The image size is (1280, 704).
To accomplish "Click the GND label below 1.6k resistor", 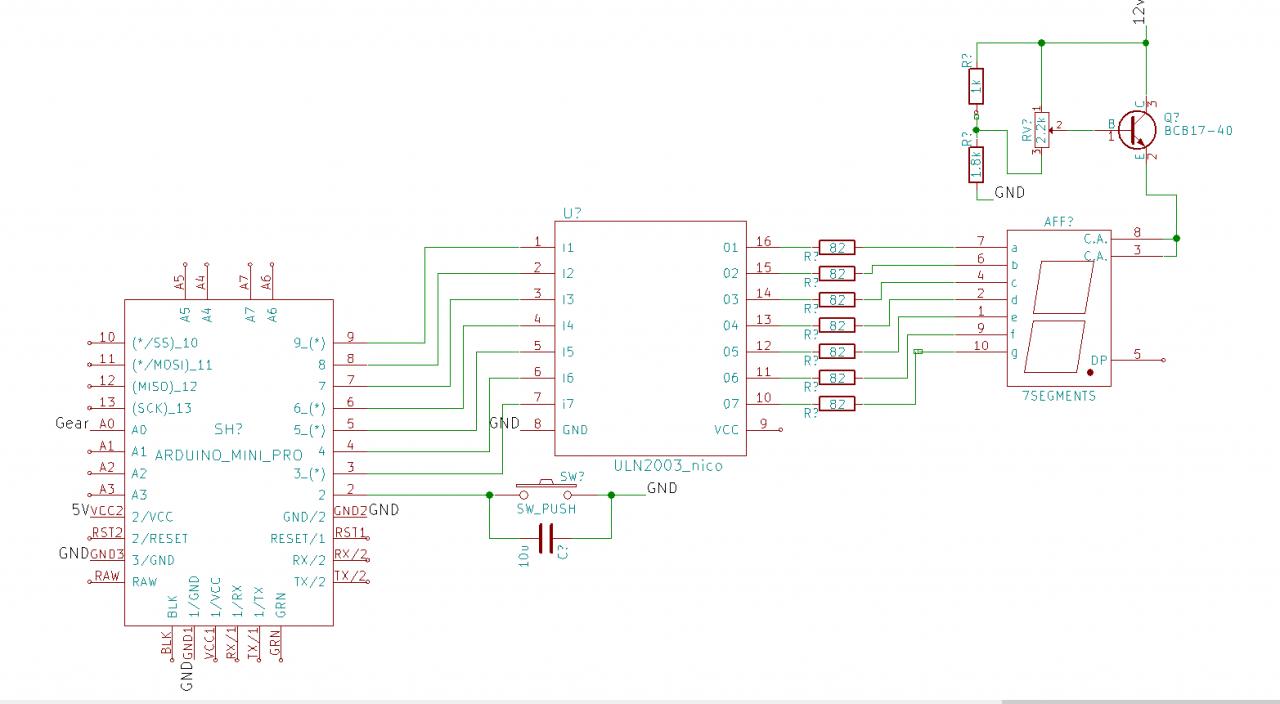I will pyautogui.click(x=1009, y=192).
